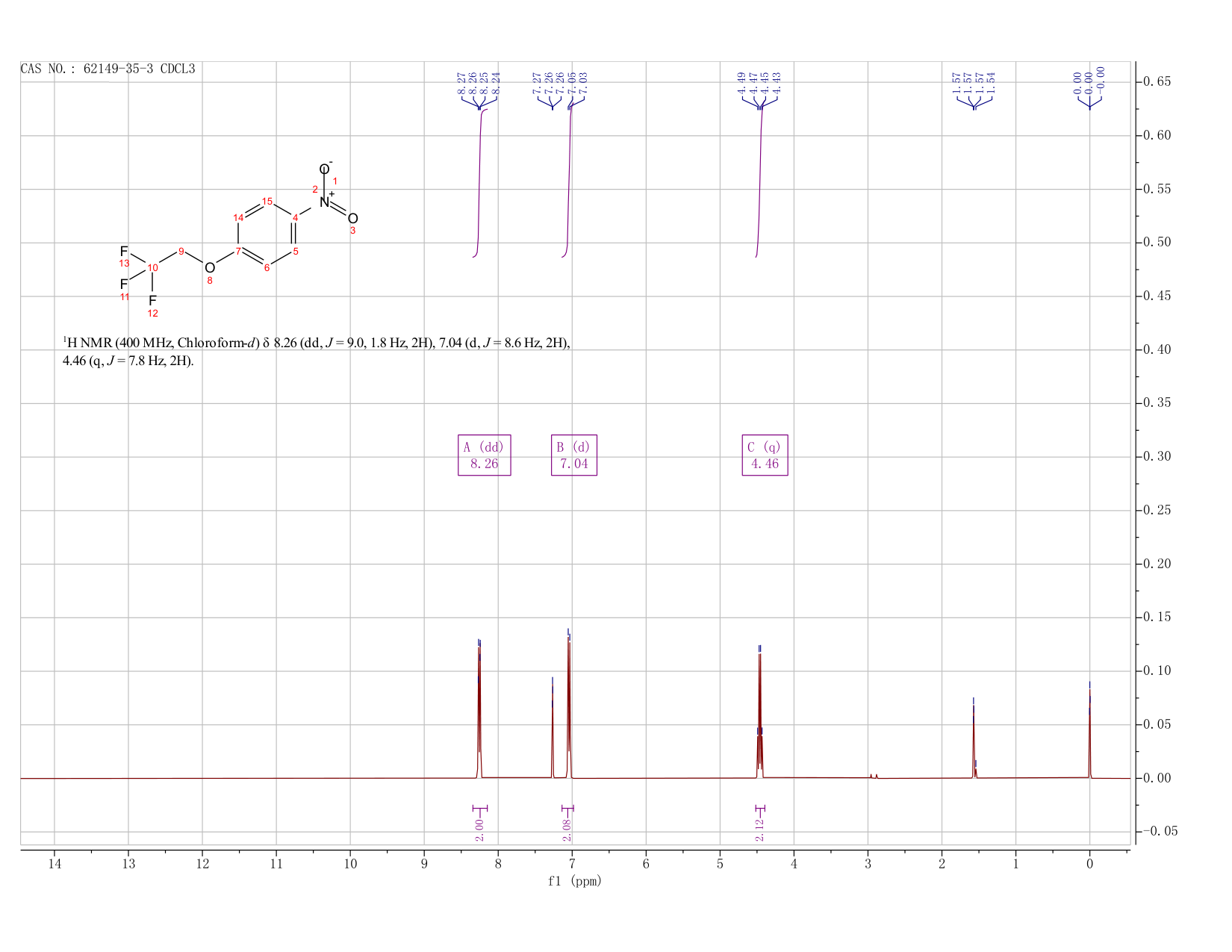This screenshot has height=952, width=1232.
Task: Click fluorine atom labeled 13
Action: 124,251
